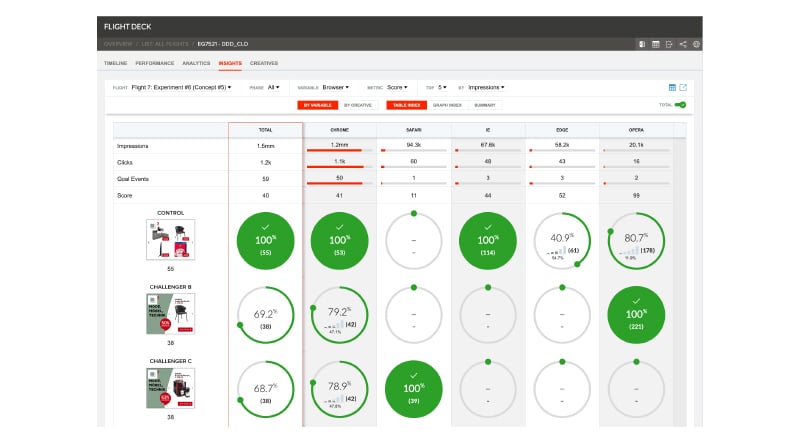This screenshot has width=800, height=441.
Task: Select the By Creative view option
Action: [358, 105]
